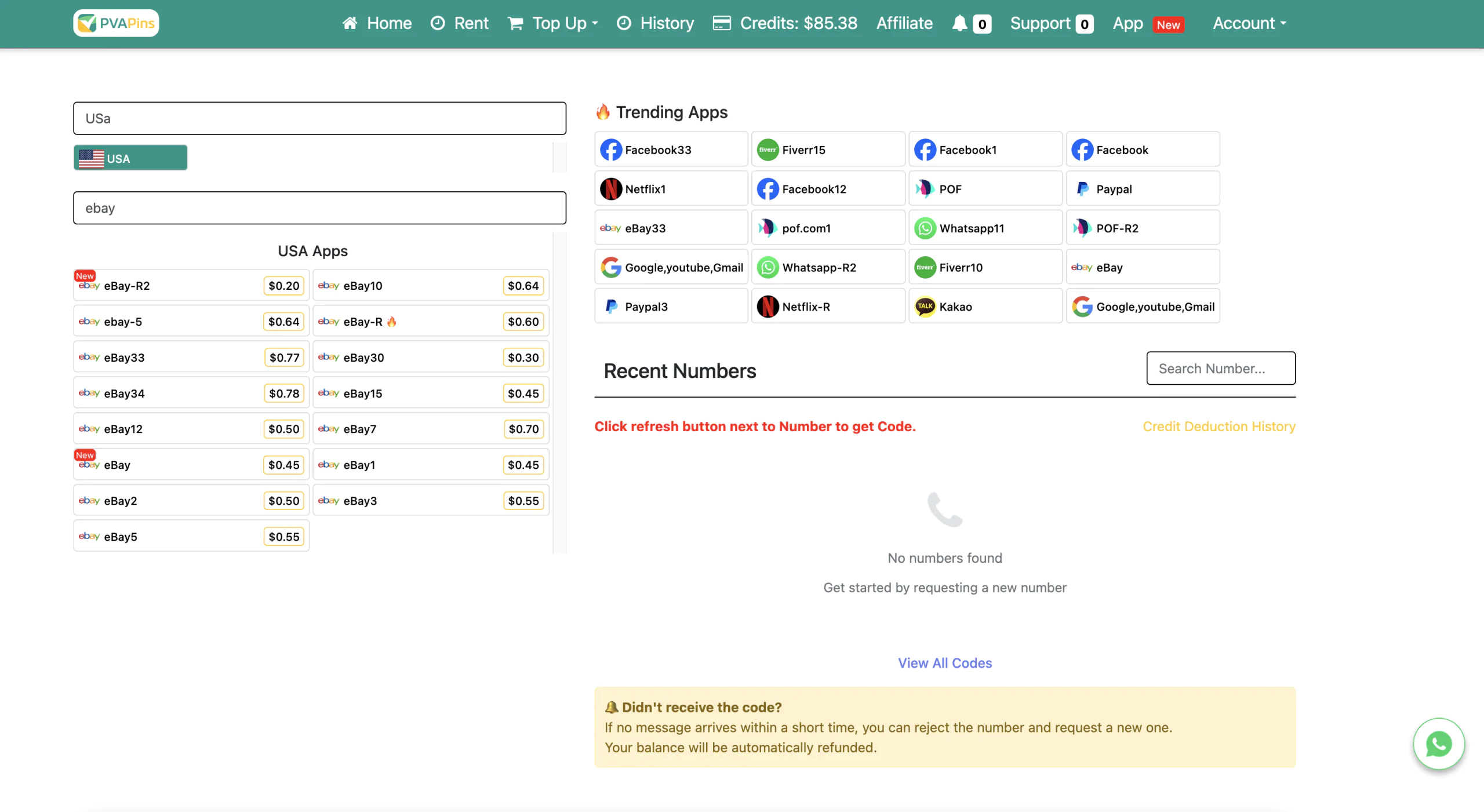Select eBay34 app priced $0.78
The image size is (1484, 812).
191,393
